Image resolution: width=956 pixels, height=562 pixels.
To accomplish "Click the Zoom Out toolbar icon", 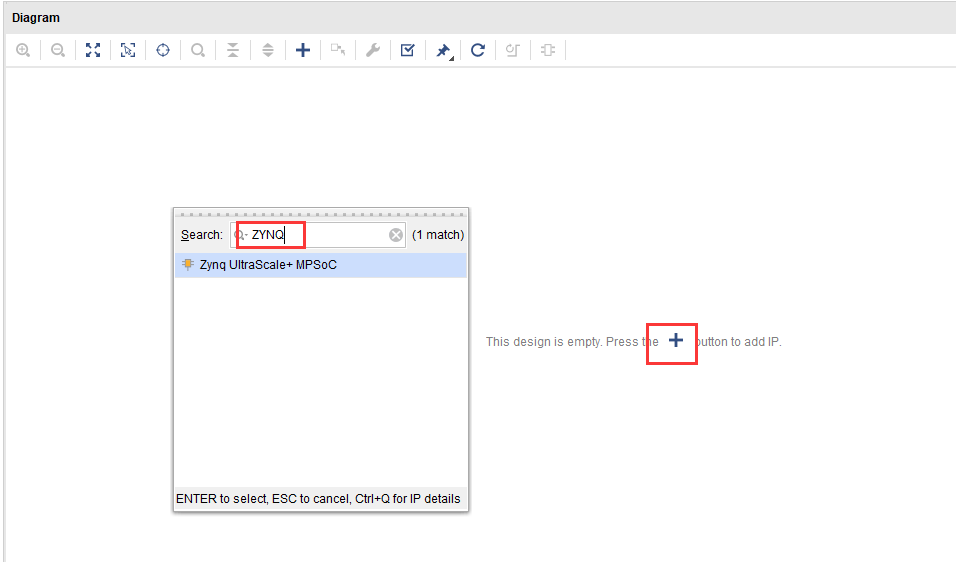I will [58, 50].
